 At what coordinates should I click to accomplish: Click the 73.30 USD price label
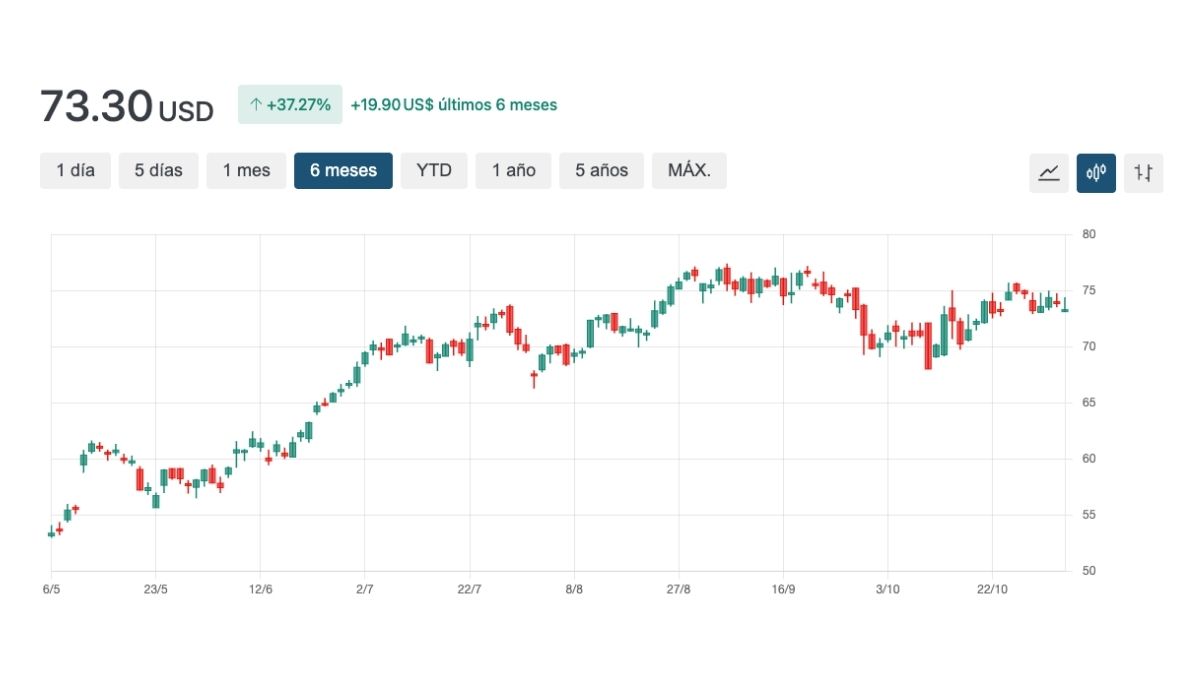(125, 105)
